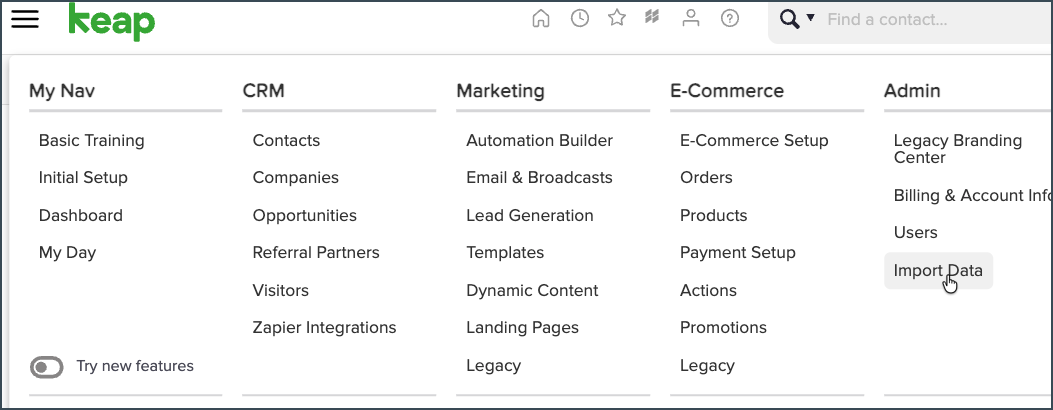Open Legacy under E-Commerce
Image resolution: width=1053 pixels, height=410 pixels.
point(707,366)
